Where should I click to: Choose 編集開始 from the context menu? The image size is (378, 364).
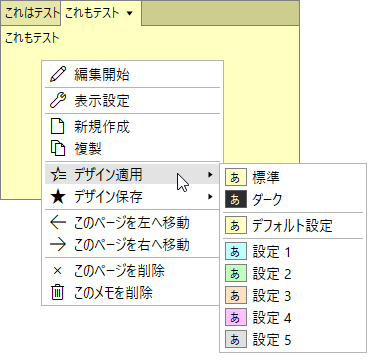132,74
